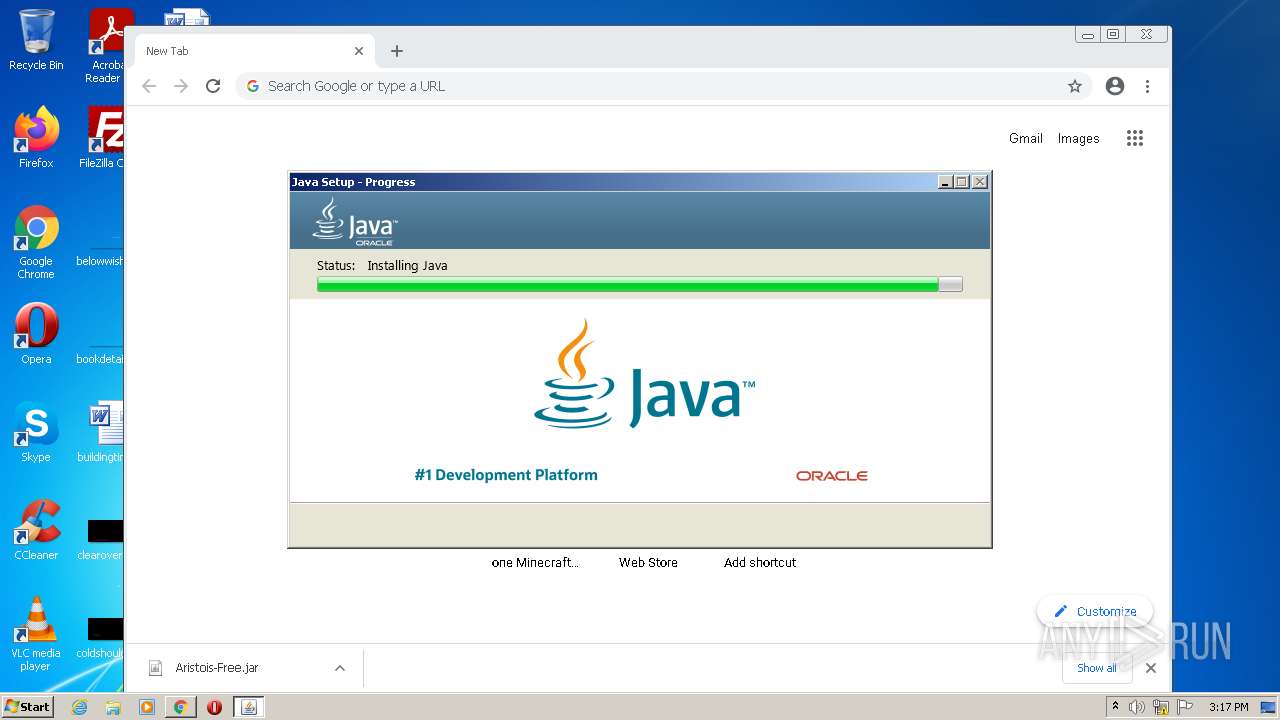The image size is (1280, 720).
Task: Switch to Java installer taskbar button
Action: (249, 707)
